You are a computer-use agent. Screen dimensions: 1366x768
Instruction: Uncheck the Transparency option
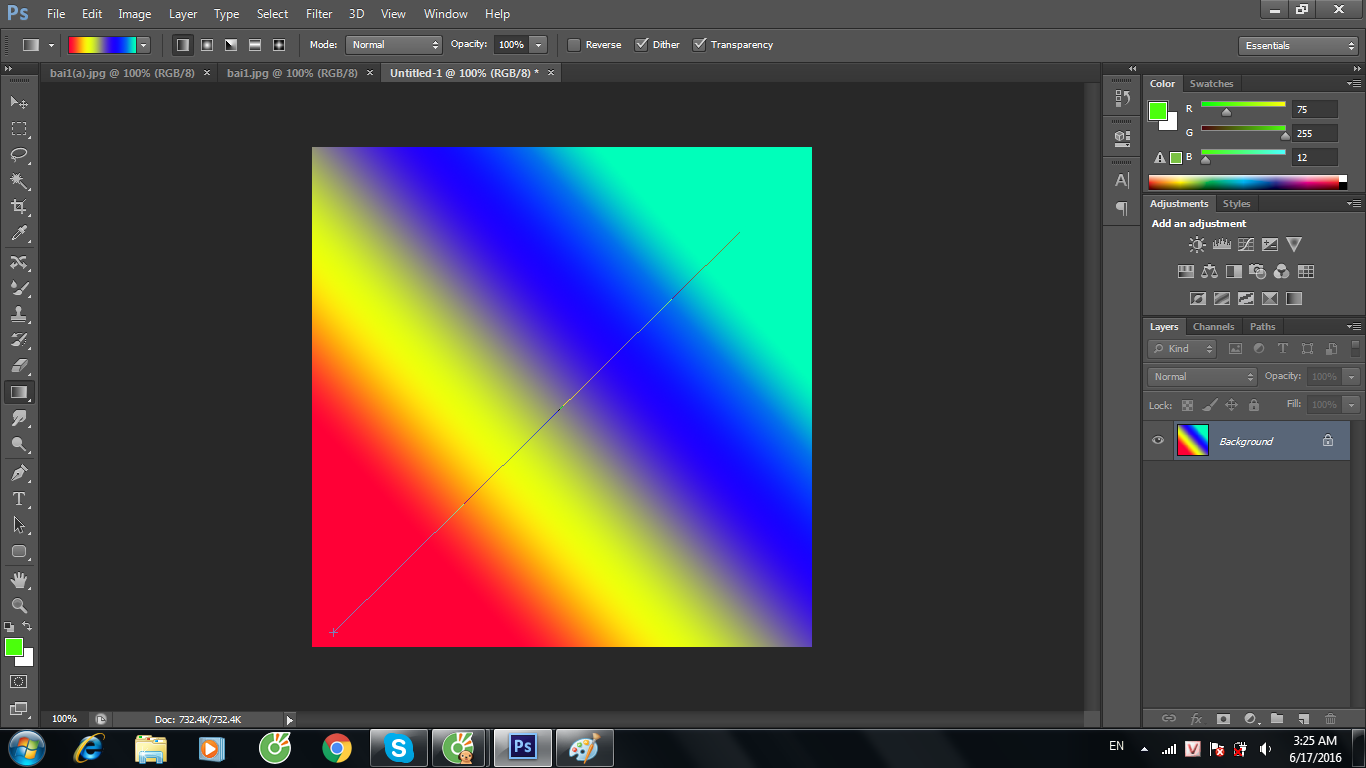tap(700, 44)
